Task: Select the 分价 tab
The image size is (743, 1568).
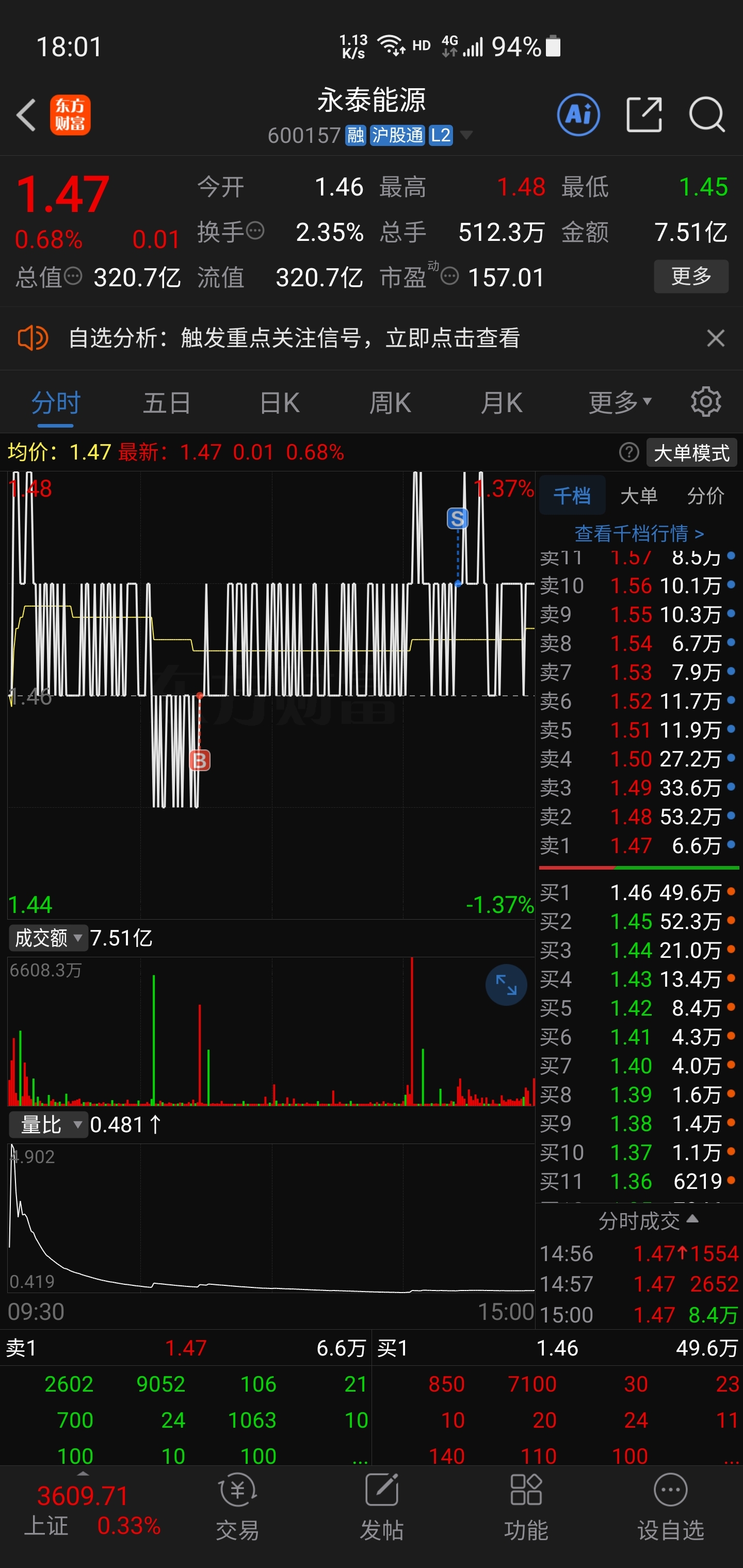Action: 706,496
